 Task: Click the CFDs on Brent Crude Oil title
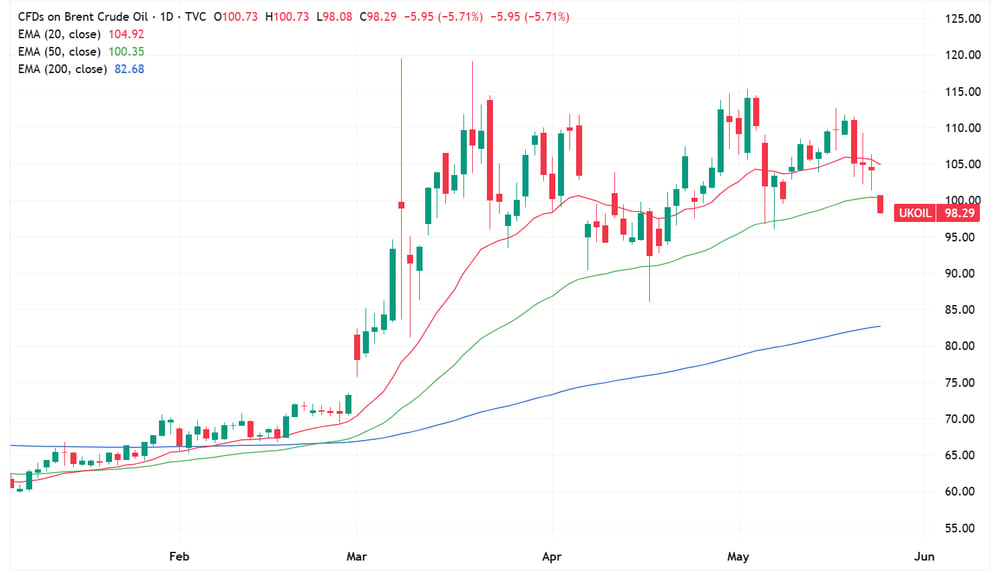pos(83,17)
